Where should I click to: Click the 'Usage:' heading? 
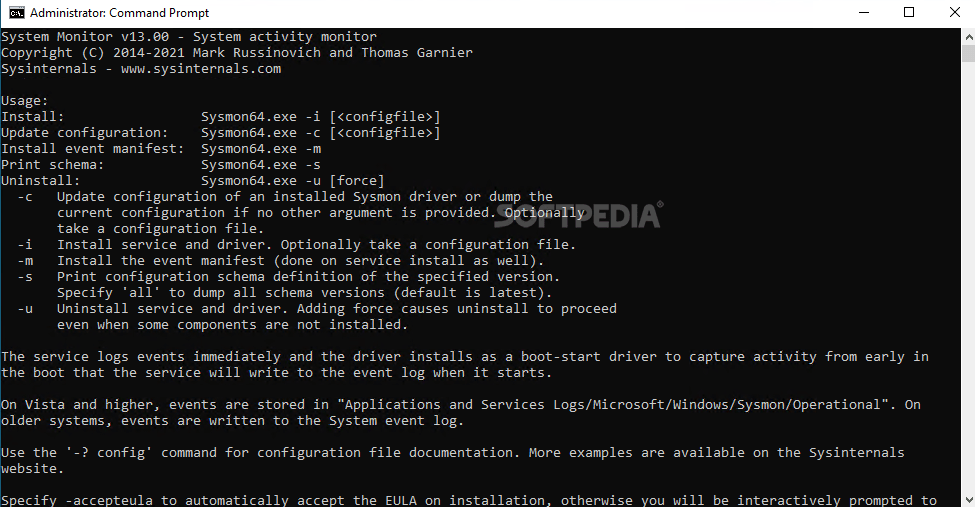tap(25, 101)
